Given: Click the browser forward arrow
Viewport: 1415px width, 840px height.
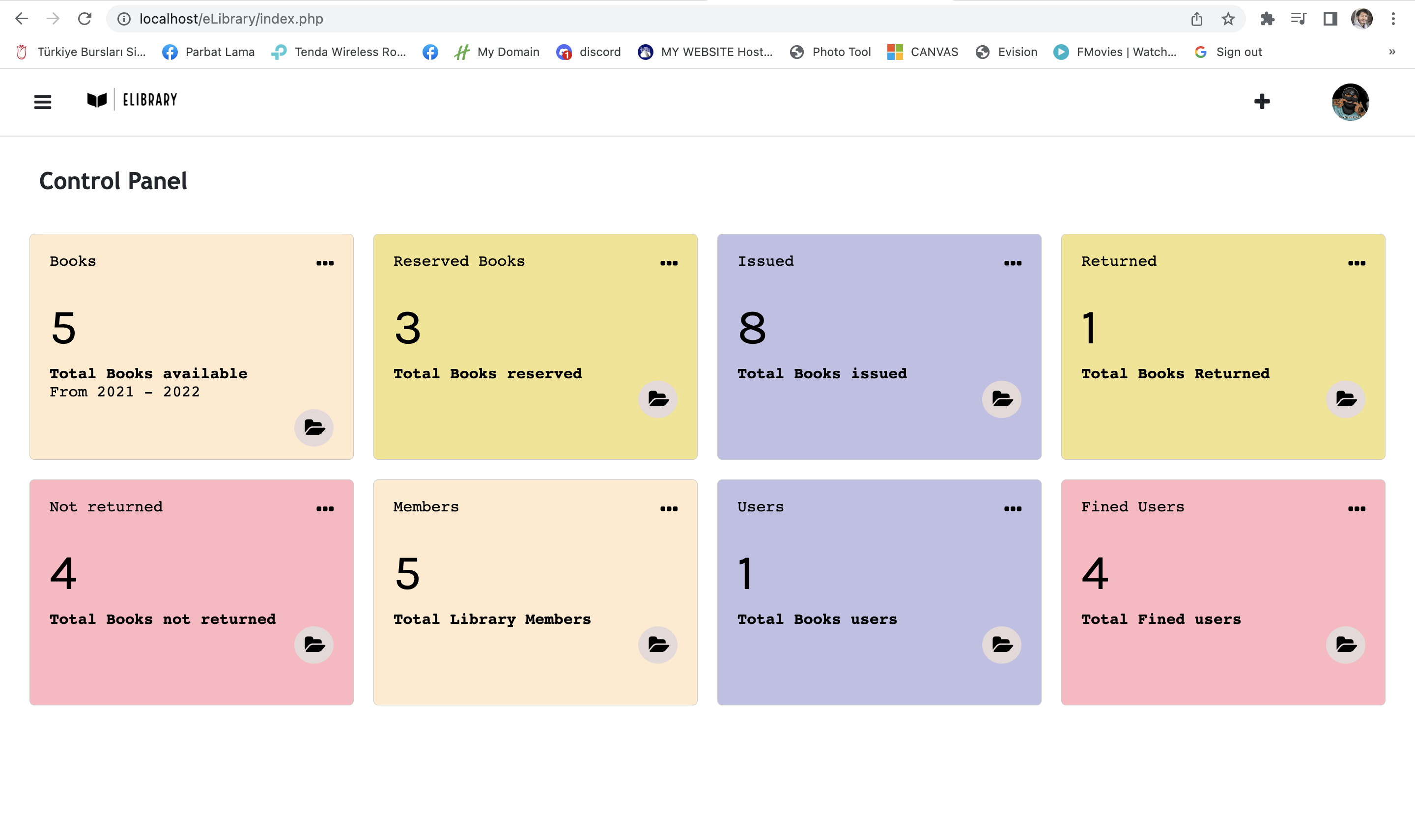Looking at the screenshot, I should point(53,19).
